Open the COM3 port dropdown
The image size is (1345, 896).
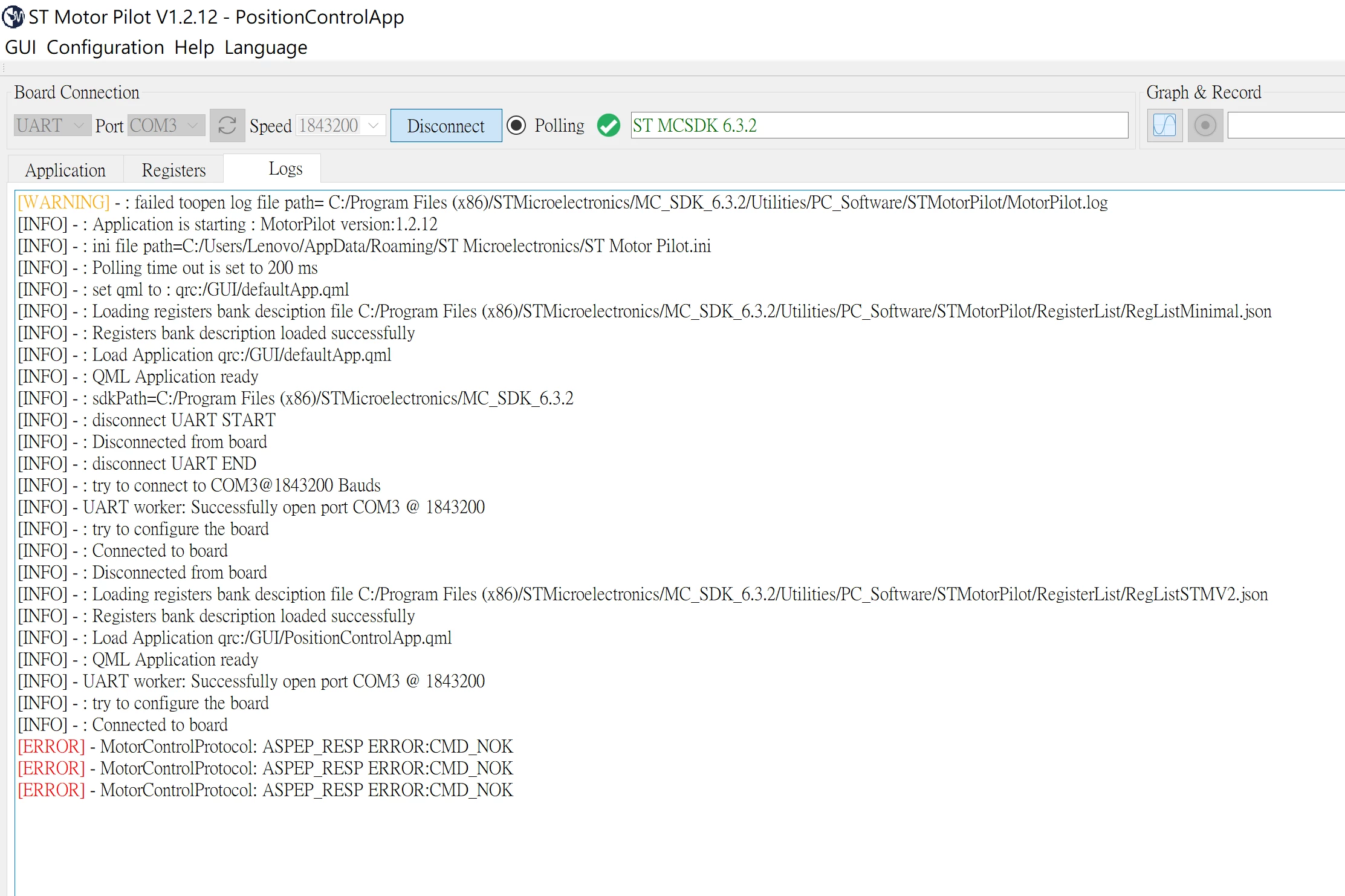[166, 126]
